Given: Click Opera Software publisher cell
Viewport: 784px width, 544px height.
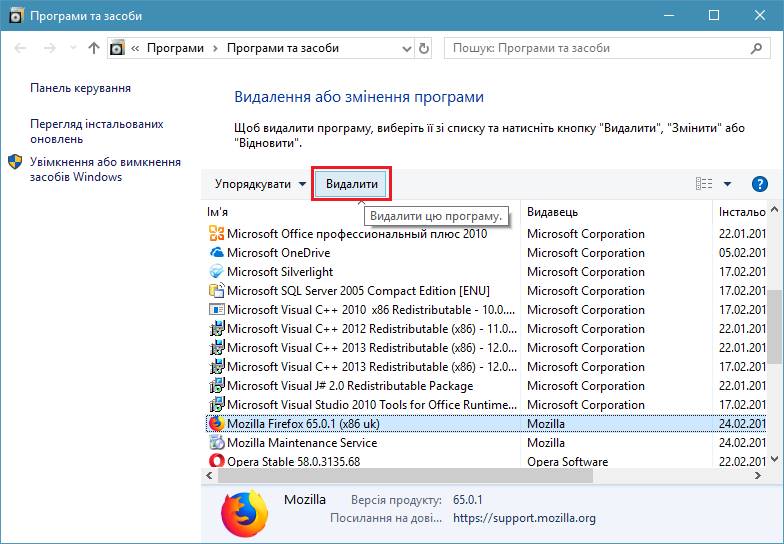Looking at the screenshot, I should 568,462.
